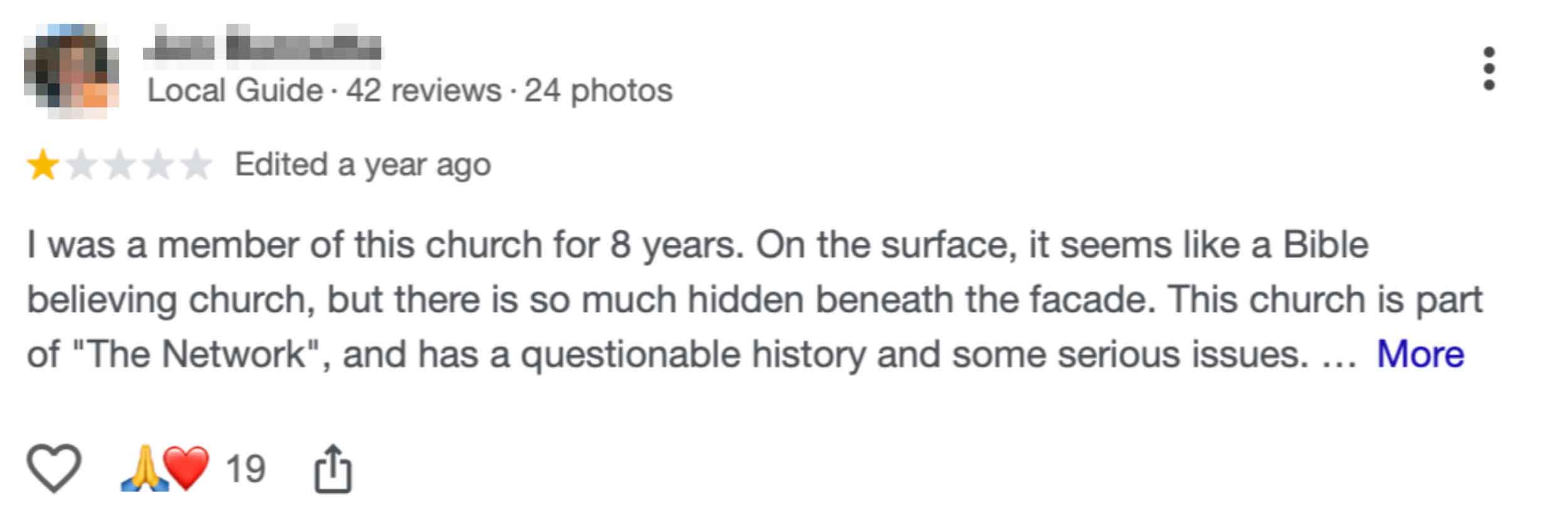Expand the full review with More
Screen dimensions: 1568x526
pos(1420,354)
